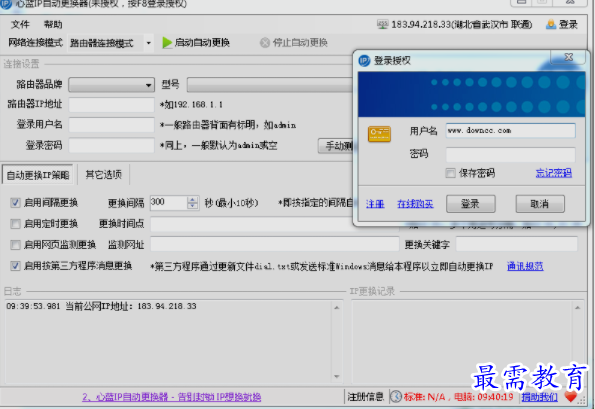This screenshot has width=595, height=409.
Task: Close the 登录授权 login dialog
Action: (x=568, y=57)
